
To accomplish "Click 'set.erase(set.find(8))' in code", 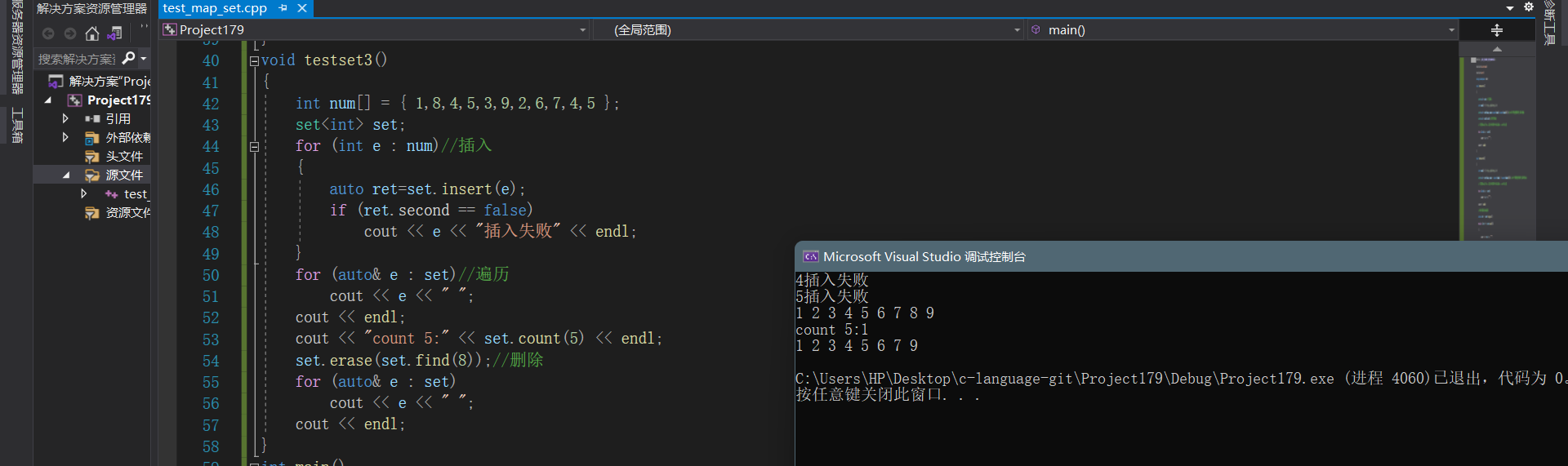I will [390, 360].
